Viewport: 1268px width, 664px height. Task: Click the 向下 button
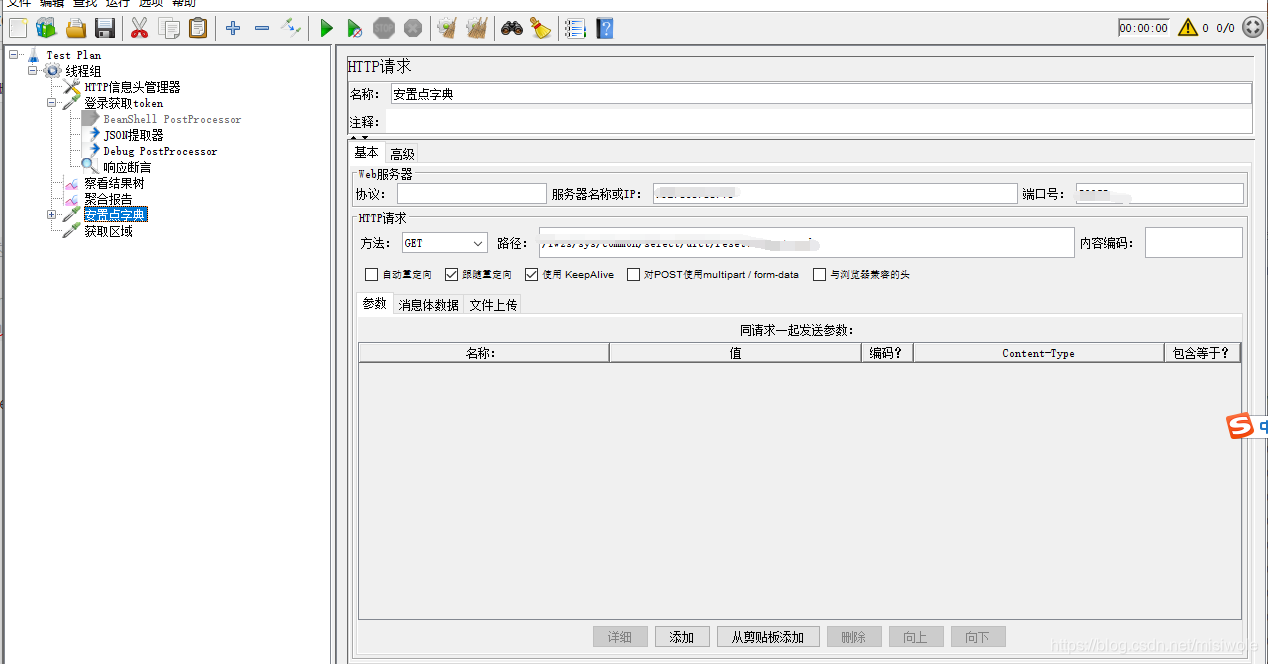978,637
